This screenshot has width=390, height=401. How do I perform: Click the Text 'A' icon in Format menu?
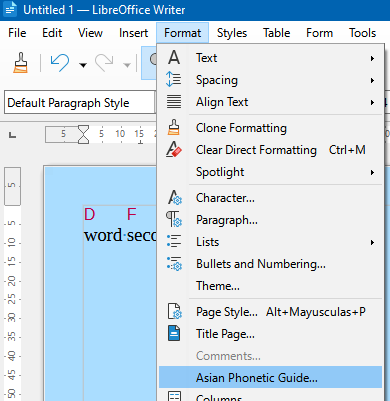[x=174, y=57]
